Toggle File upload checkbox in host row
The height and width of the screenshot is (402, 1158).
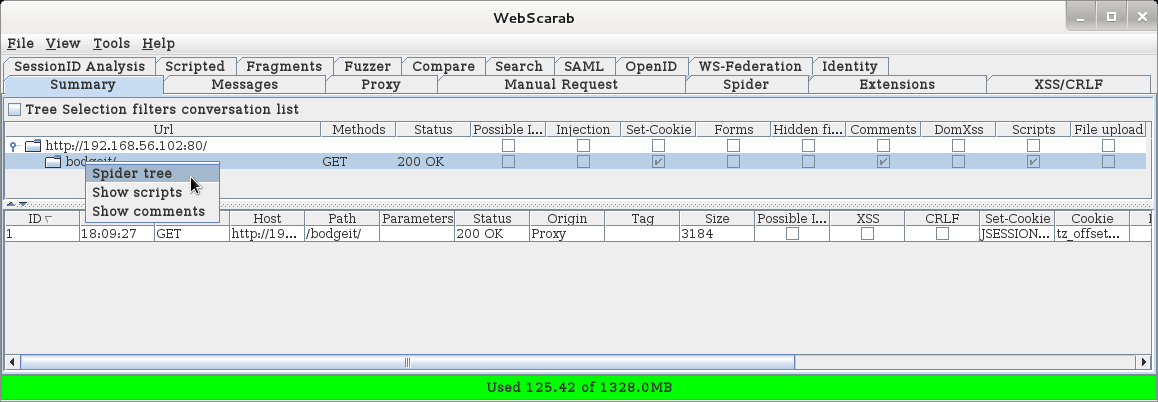(x=1109, y=146)
